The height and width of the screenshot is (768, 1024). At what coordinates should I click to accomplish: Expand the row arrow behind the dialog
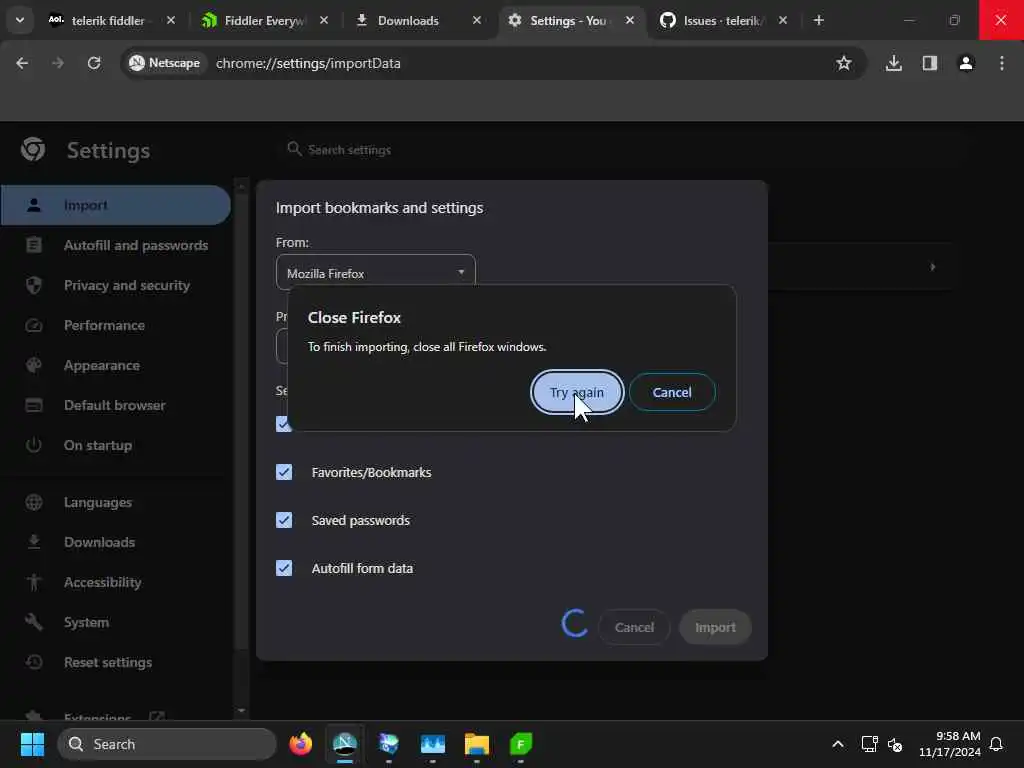[933, 266]
